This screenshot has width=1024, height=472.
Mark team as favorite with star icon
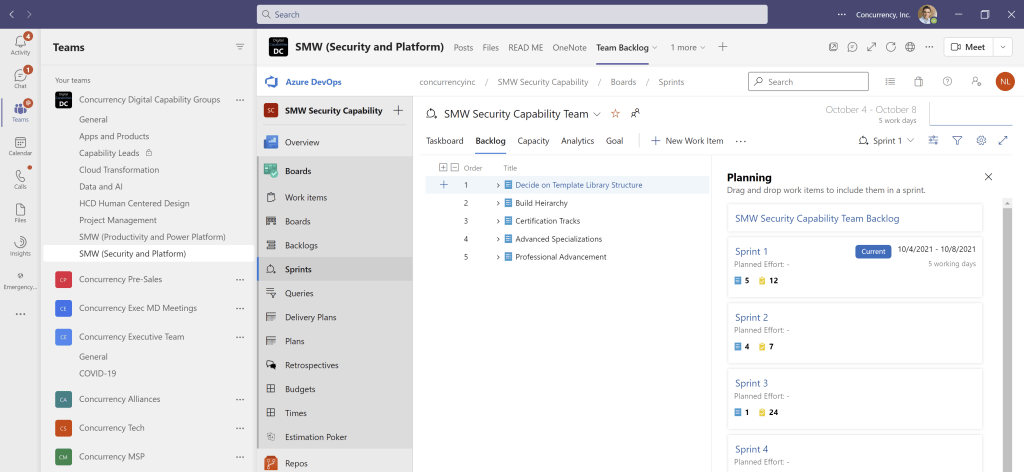click(615, 114)
